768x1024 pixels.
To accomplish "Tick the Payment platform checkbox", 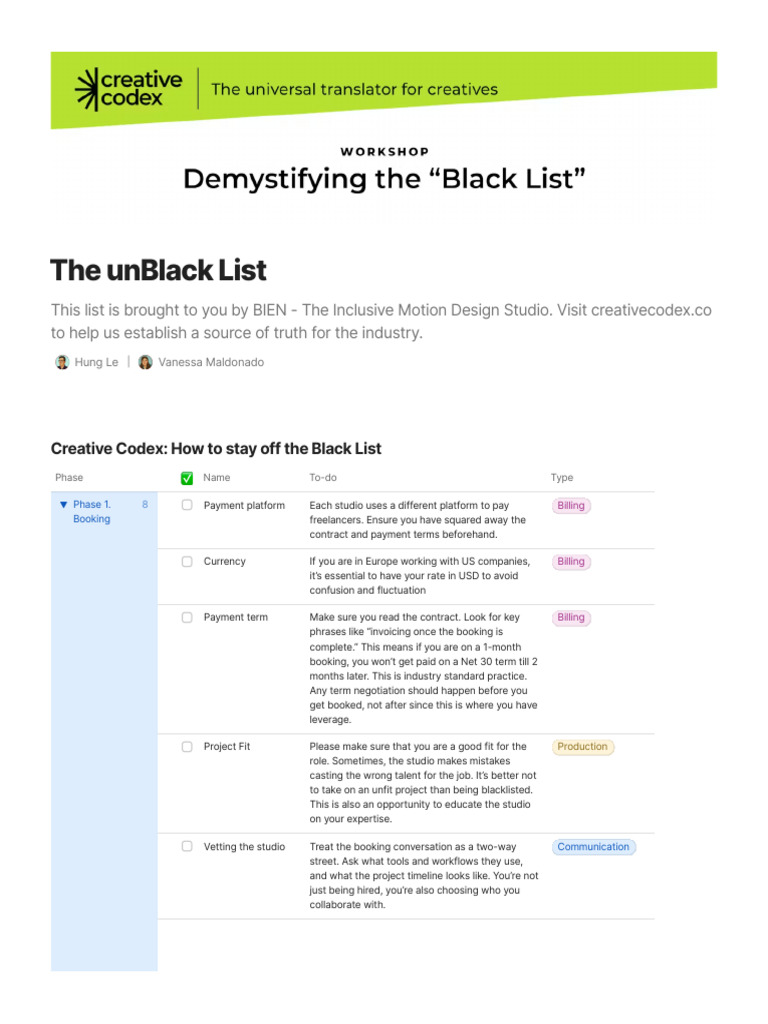I will [x=187, y=506].
